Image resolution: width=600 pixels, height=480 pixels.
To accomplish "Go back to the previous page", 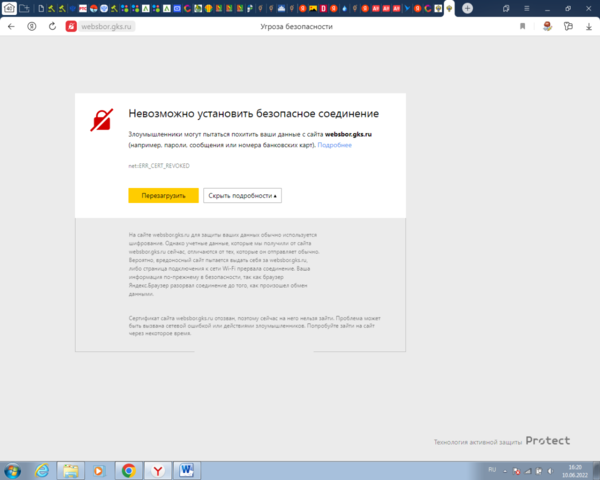I will (x=11, y=26).
